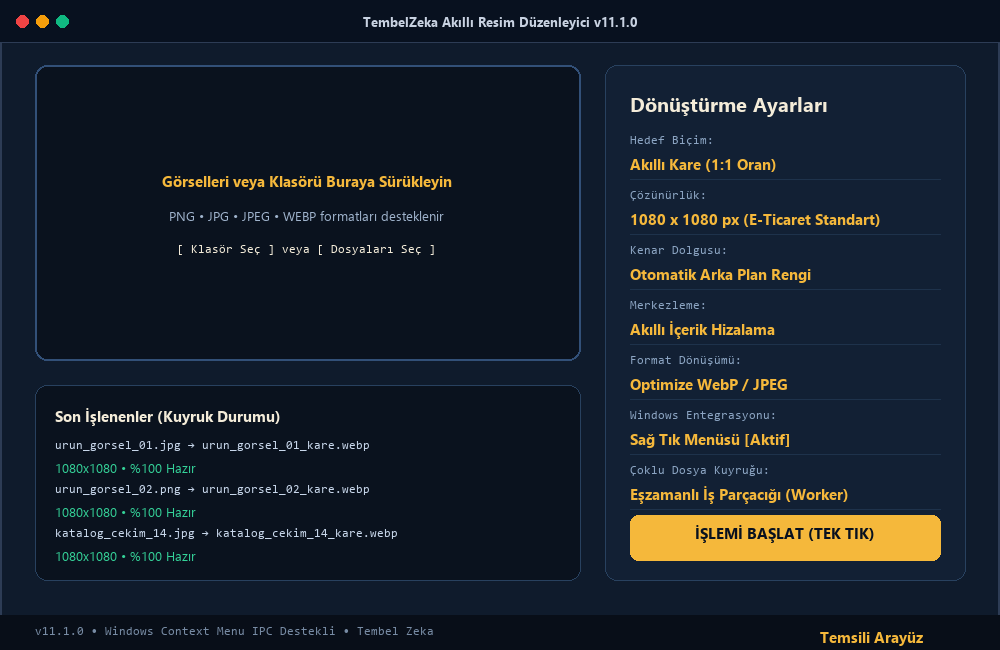The image size is (1000, 650).
Task: Select the urun_gorsel_01.jpg queue entry
Action: pyautogui.click(x=212, y=445)
